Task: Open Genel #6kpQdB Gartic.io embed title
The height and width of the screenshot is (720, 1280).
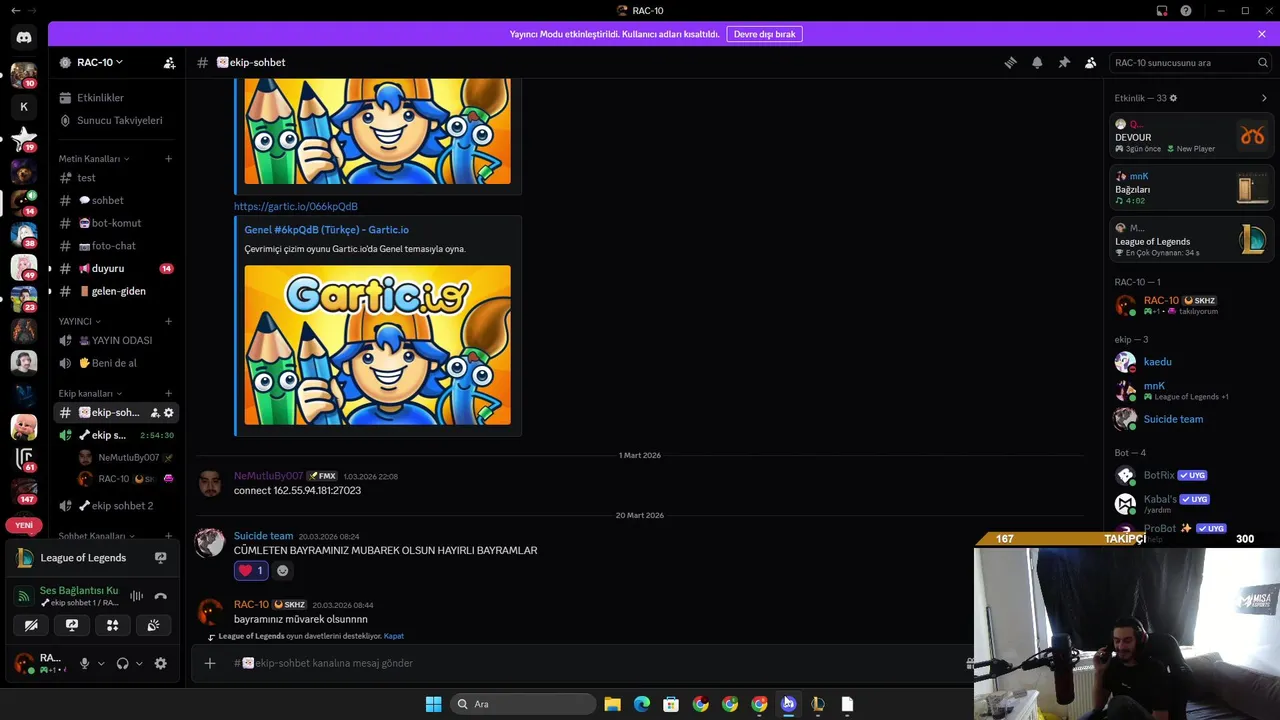Action: click(326, 230)
